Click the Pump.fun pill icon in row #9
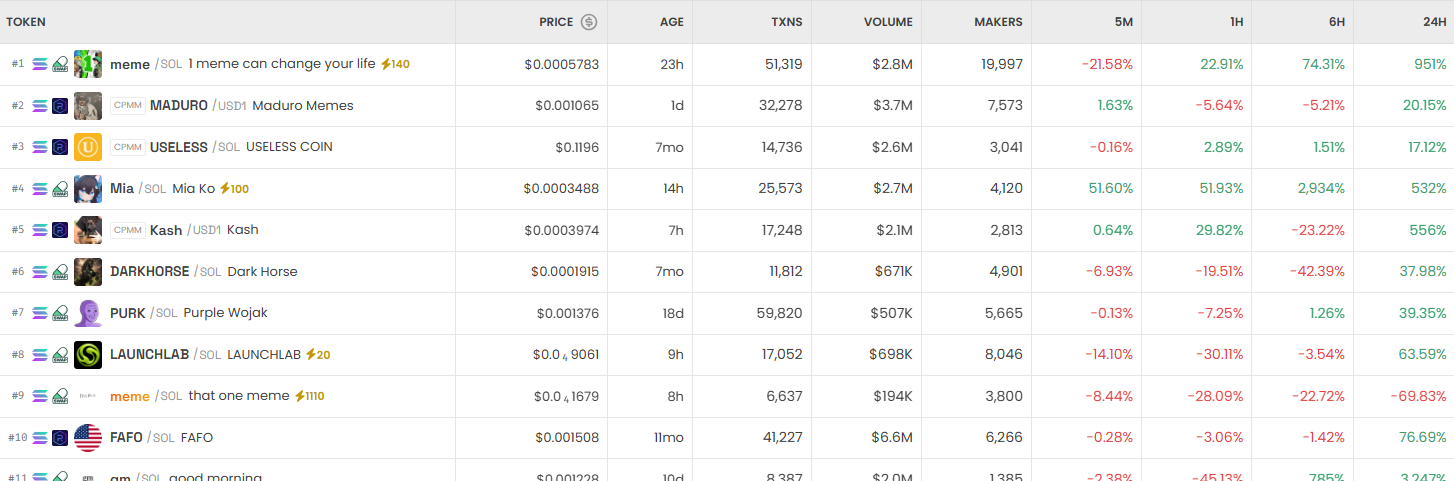Screen dimensions: 1454x481 (x=60, y=396)
